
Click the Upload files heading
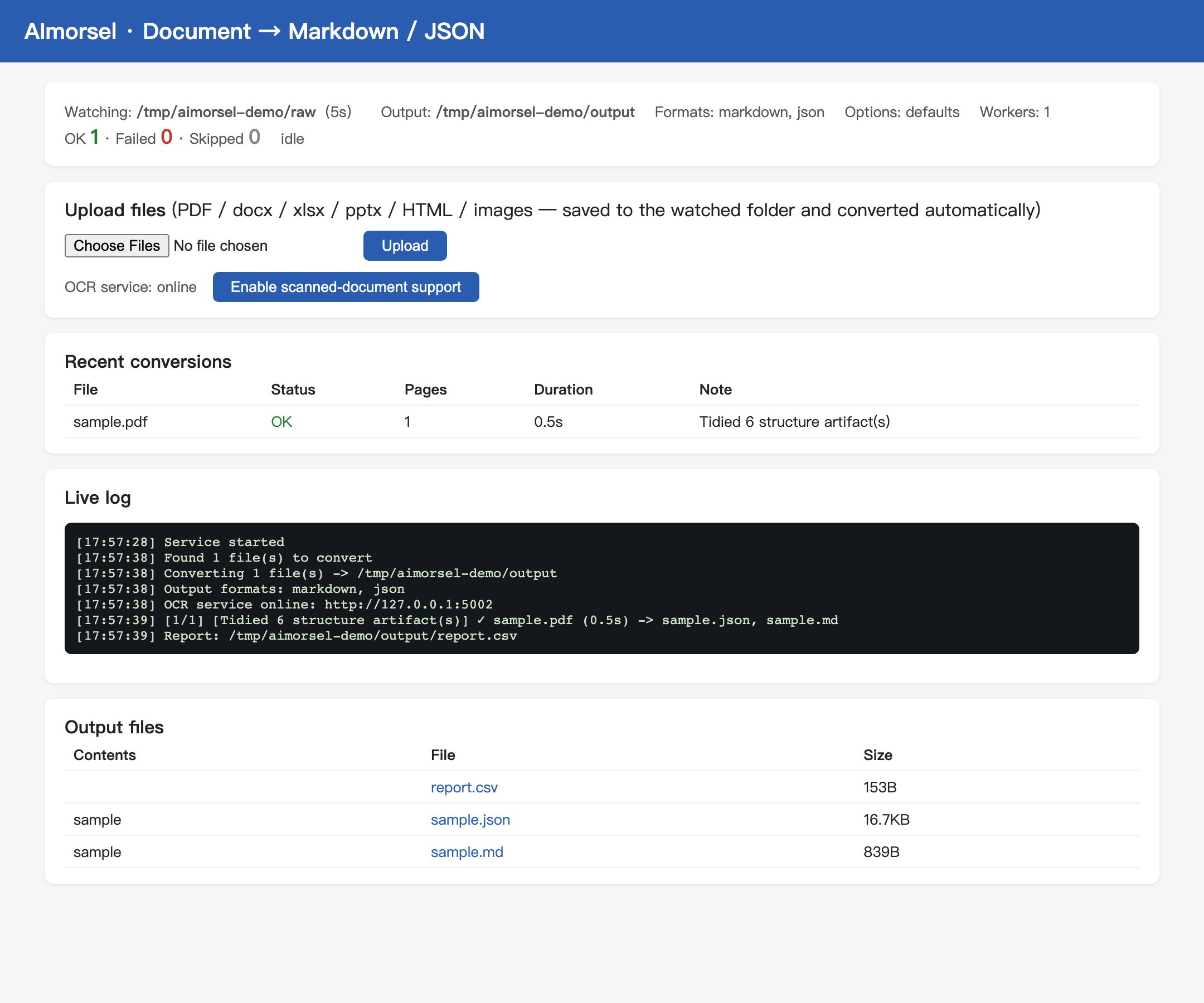click(x=115, y=210)
